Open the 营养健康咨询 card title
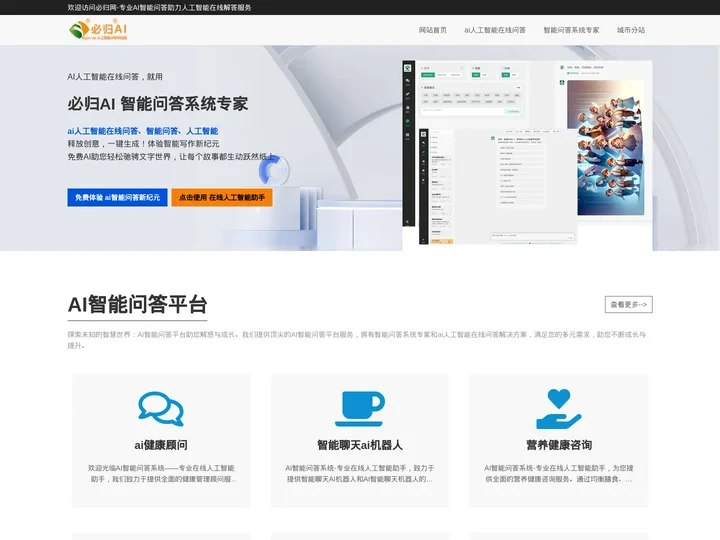The width and height of the screenshot is (720, 540). [559, 445]
